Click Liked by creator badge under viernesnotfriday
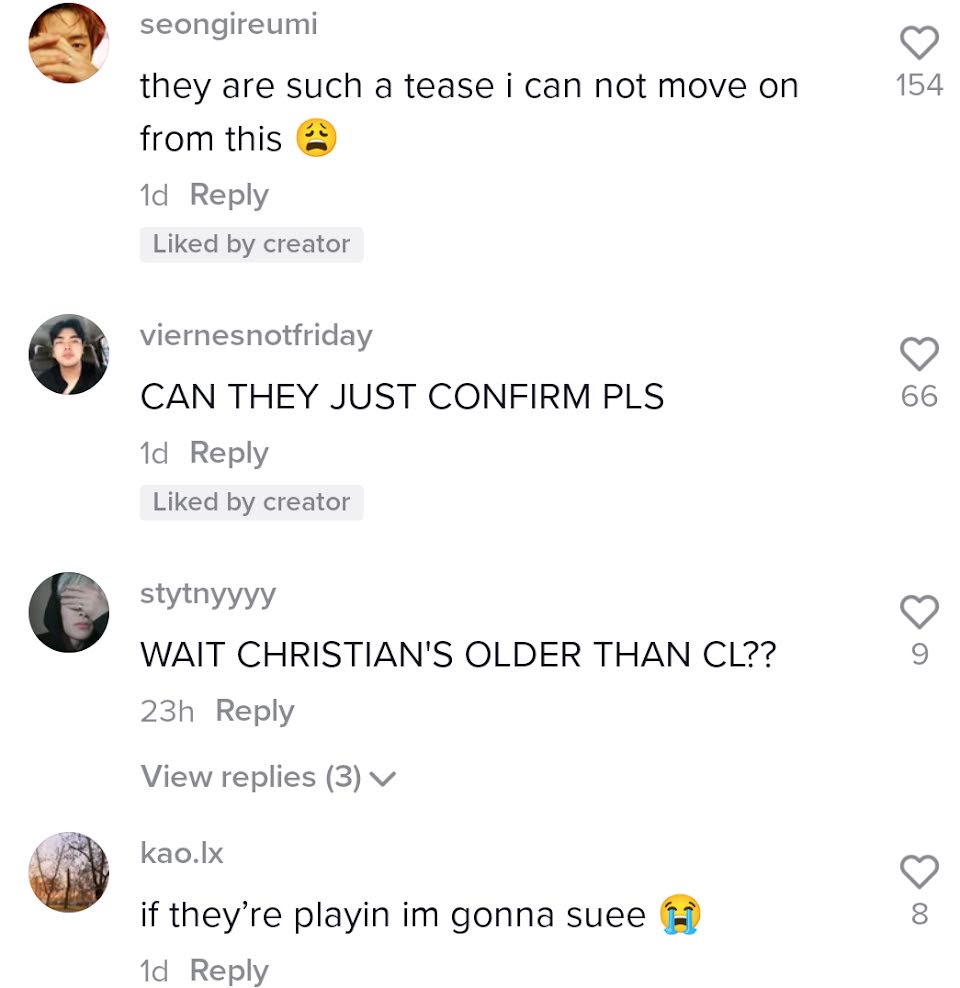This screenshot has height=988, width=960. [251, 503]
